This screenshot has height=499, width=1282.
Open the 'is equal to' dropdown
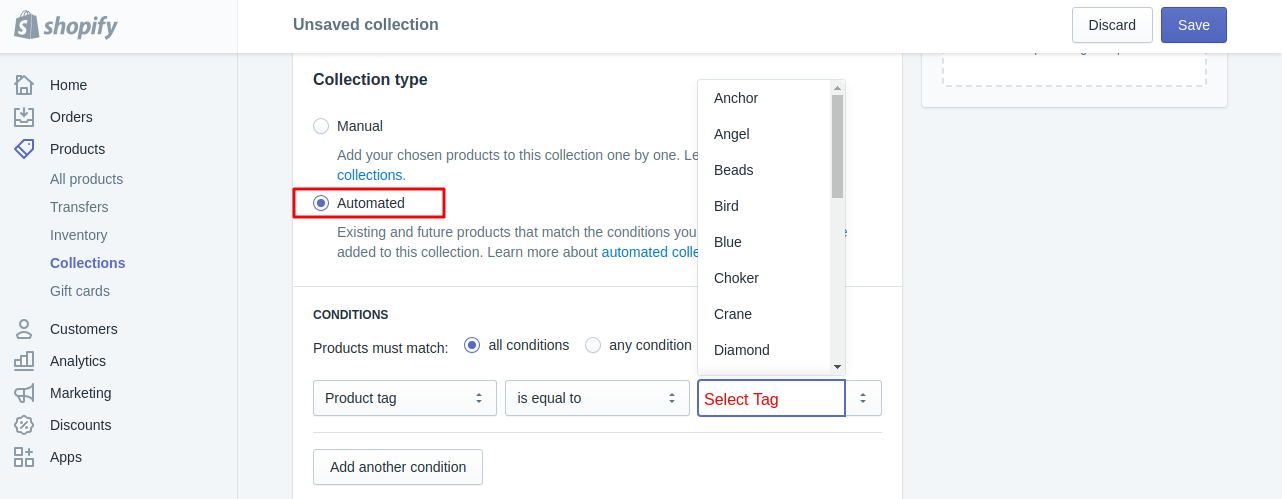pyautogui.click(x=597, y=398)
